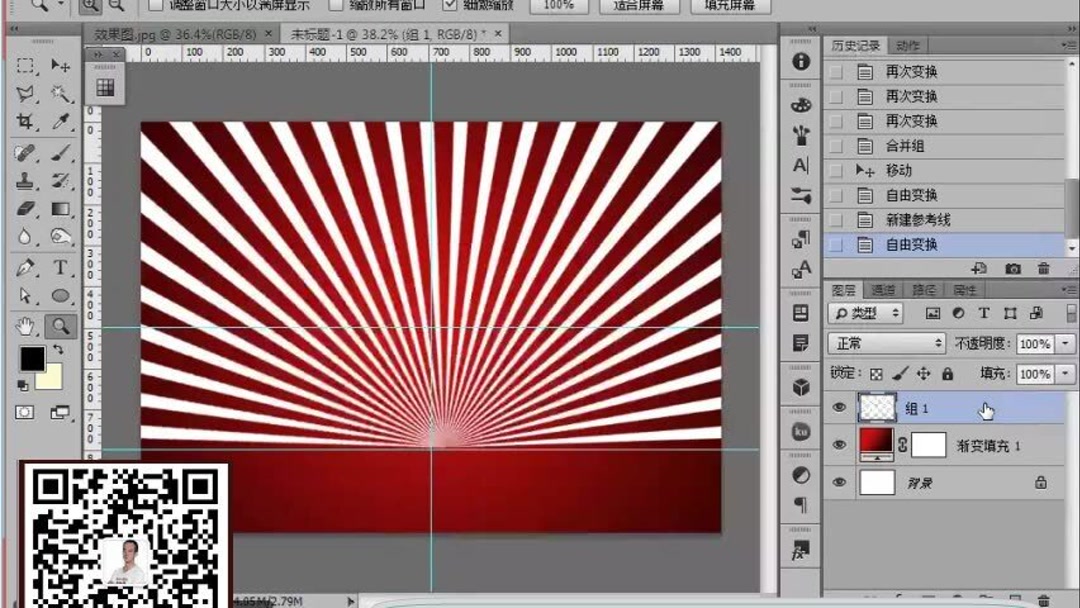Select the Hand tool
1080x608 pixels.
coord(25,327)
